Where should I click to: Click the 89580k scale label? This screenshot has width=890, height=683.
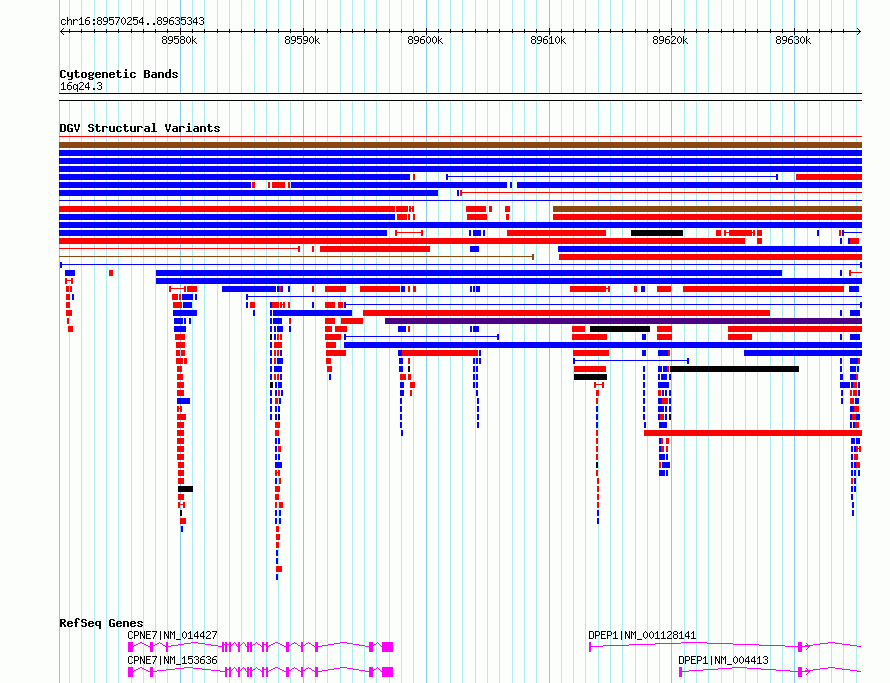tap(179, 40)
